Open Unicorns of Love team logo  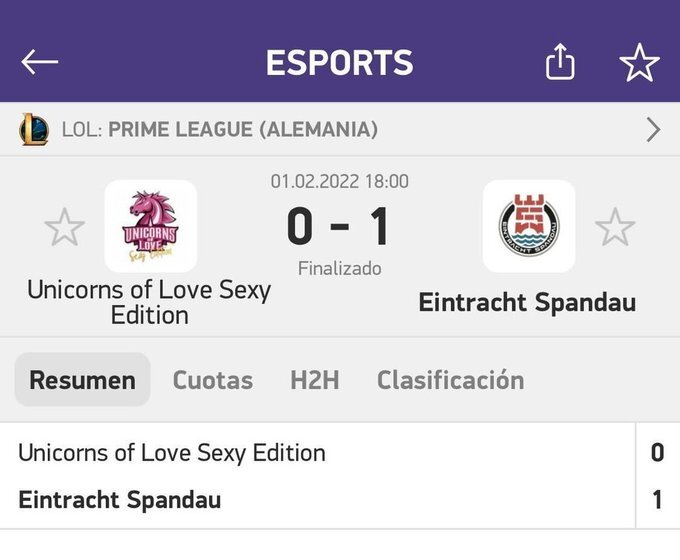tap(150, 226)
